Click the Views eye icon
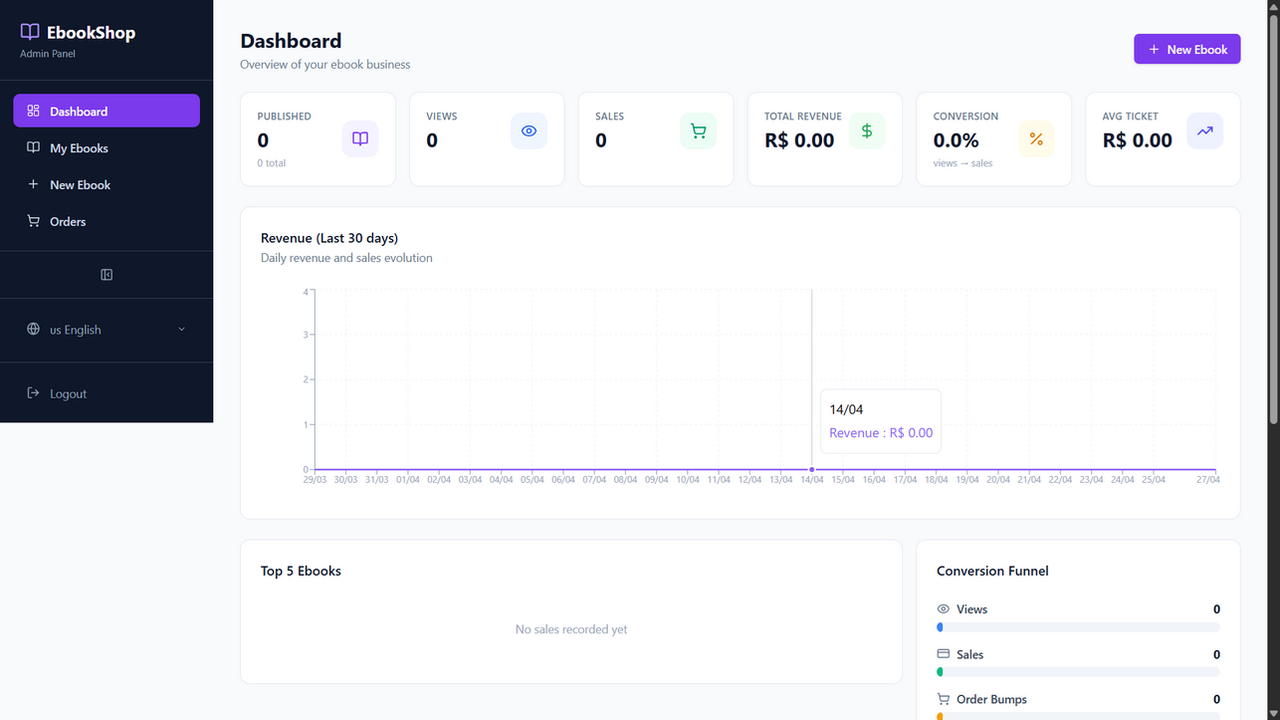1280x720 pixels. [x=529, y=131]
